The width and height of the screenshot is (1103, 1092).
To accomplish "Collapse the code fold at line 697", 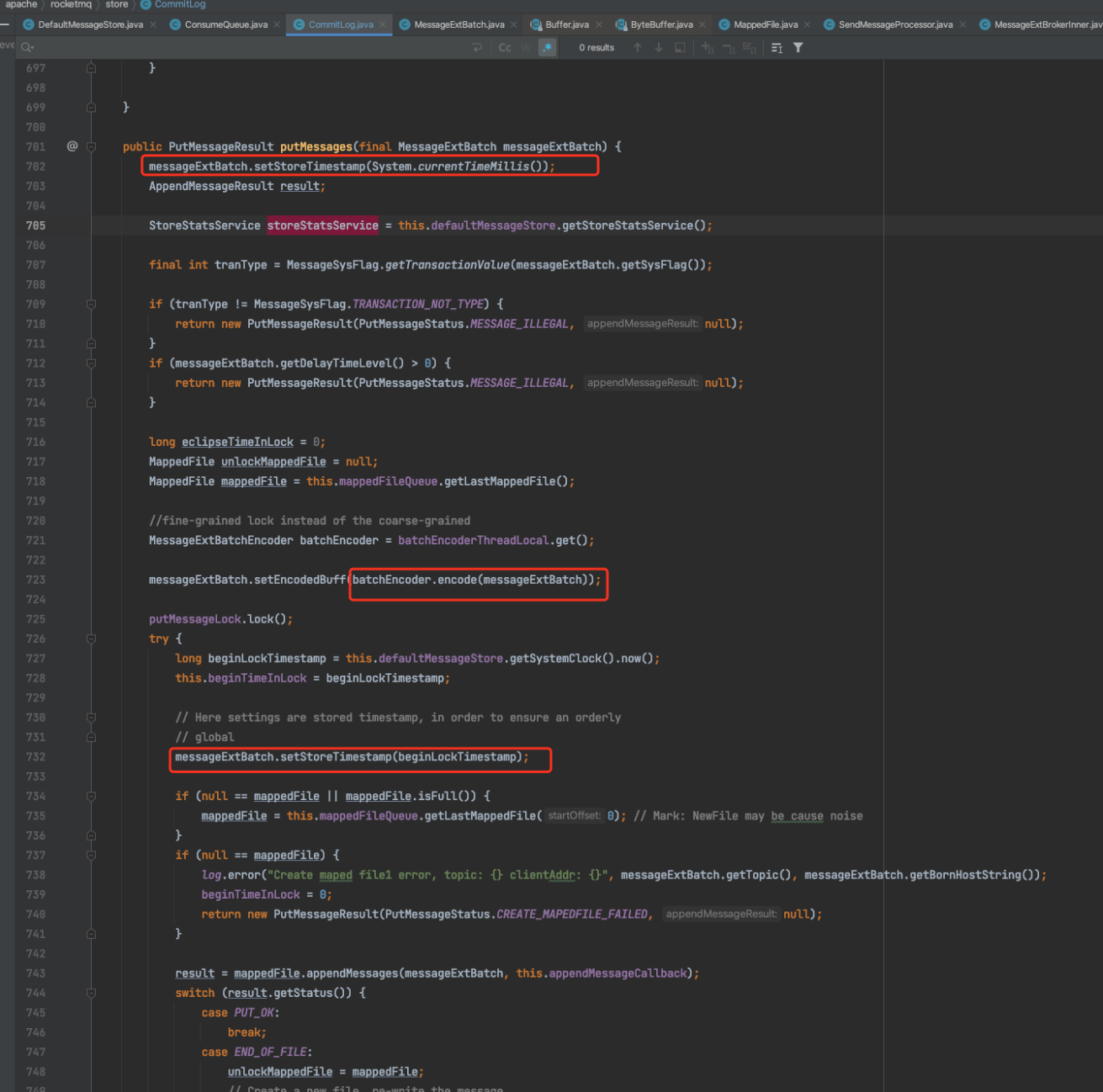I will [x=92, y=67].
